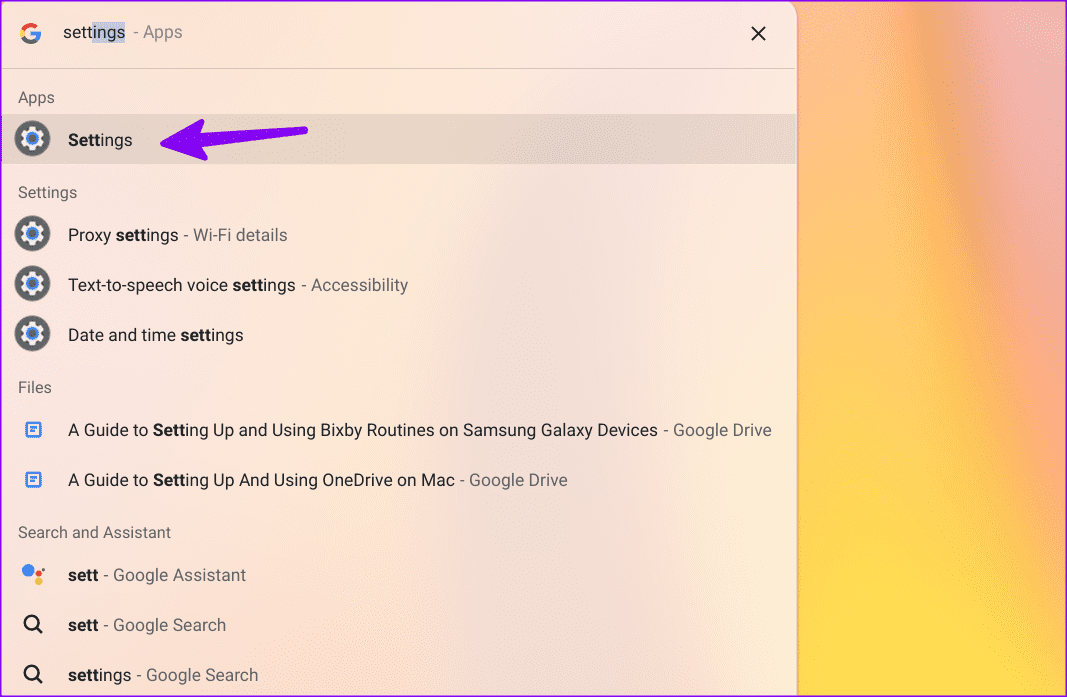Clear the search with the X button
This screenshot has width=1067, height=697.
pos(758,33)
